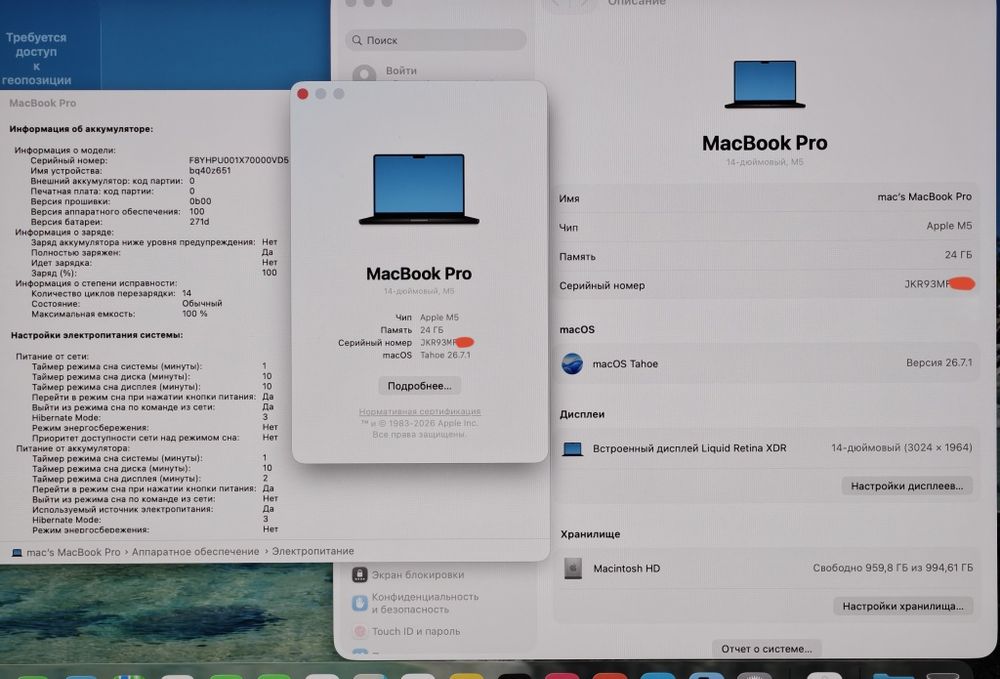Click the Подробнее... button
Screen dimensions: 1000x679
tap(419, 386)
